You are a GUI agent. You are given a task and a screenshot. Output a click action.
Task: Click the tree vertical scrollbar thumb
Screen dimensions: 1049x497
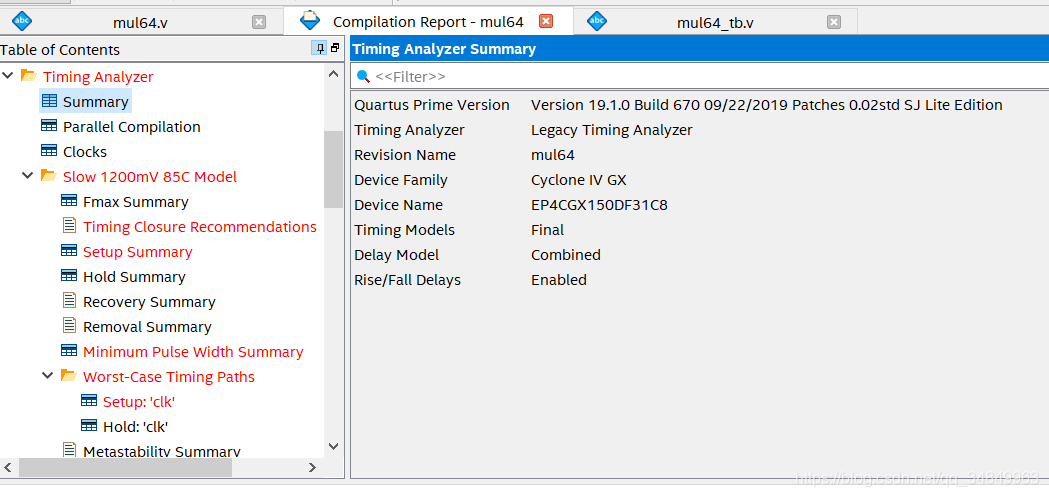(x=334, y=169)
